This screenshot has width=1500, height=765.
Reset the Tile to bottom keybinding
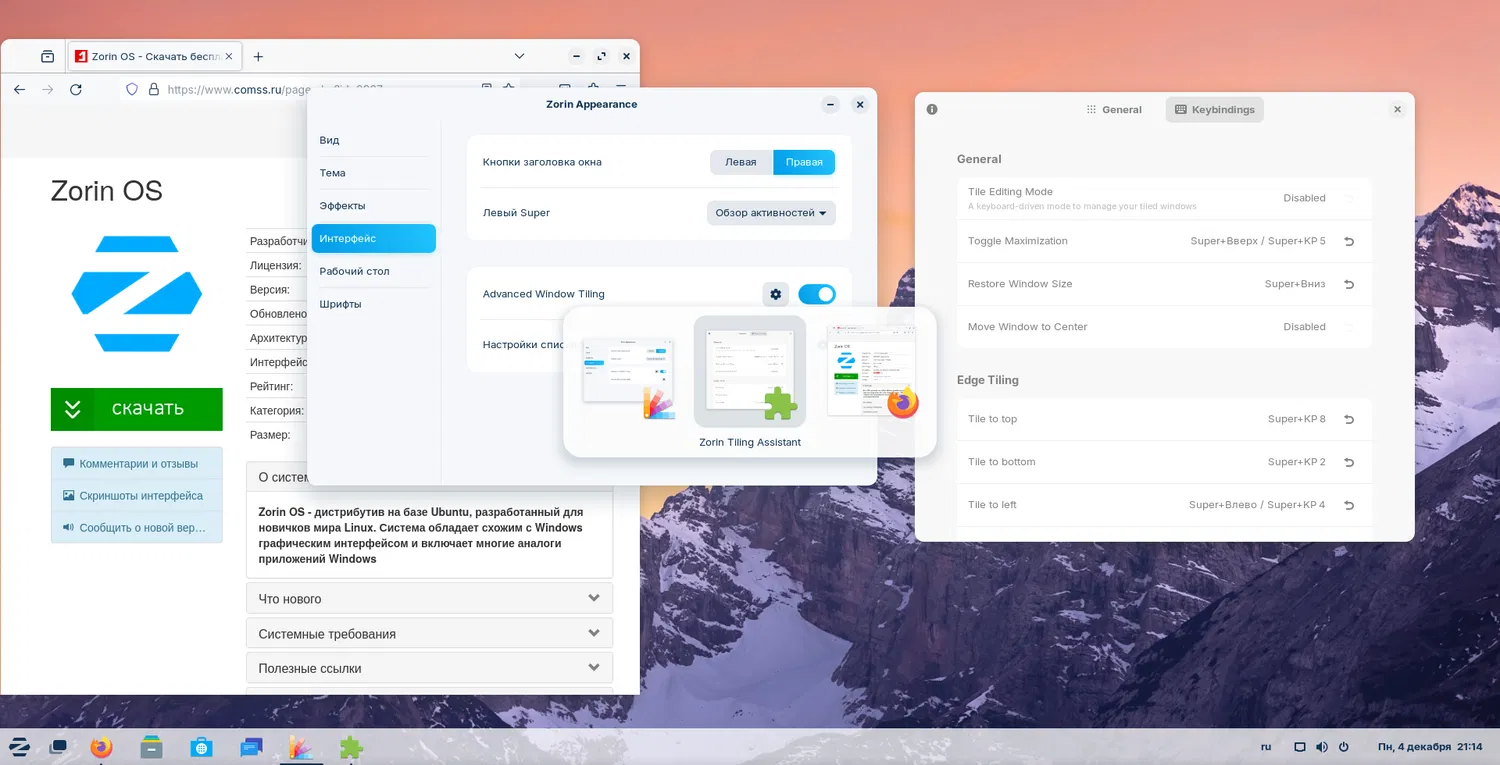1349,462
